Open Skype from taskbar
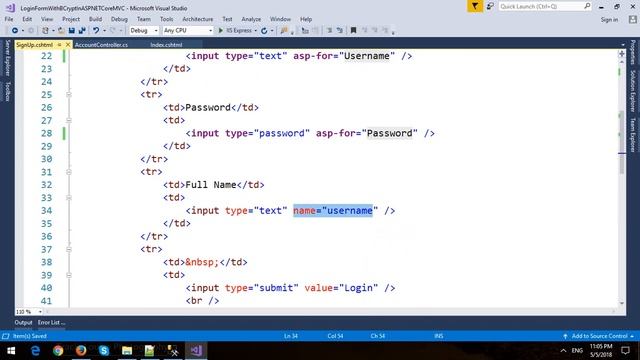 [x=104, y=351]
